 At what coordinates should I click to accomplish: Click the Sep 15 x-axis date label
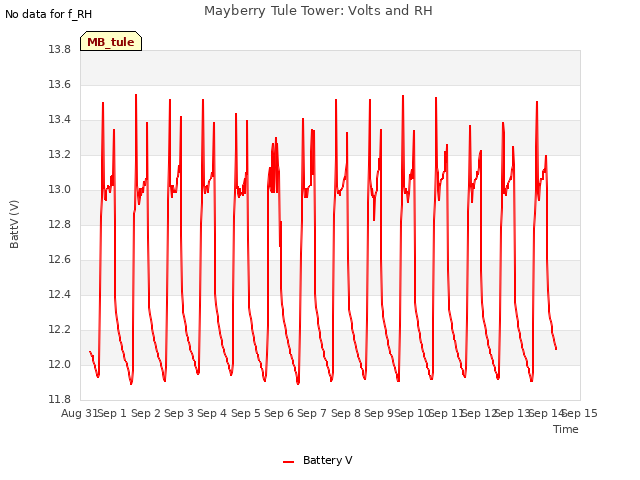point(580,413)
